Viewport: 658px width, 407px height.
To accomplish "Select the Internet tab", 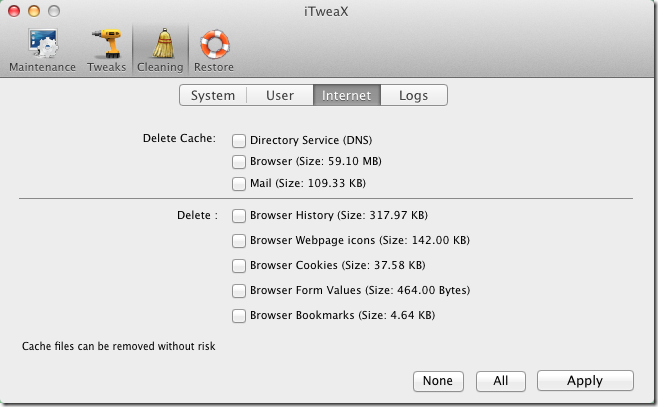I will (x=347, y=95).
